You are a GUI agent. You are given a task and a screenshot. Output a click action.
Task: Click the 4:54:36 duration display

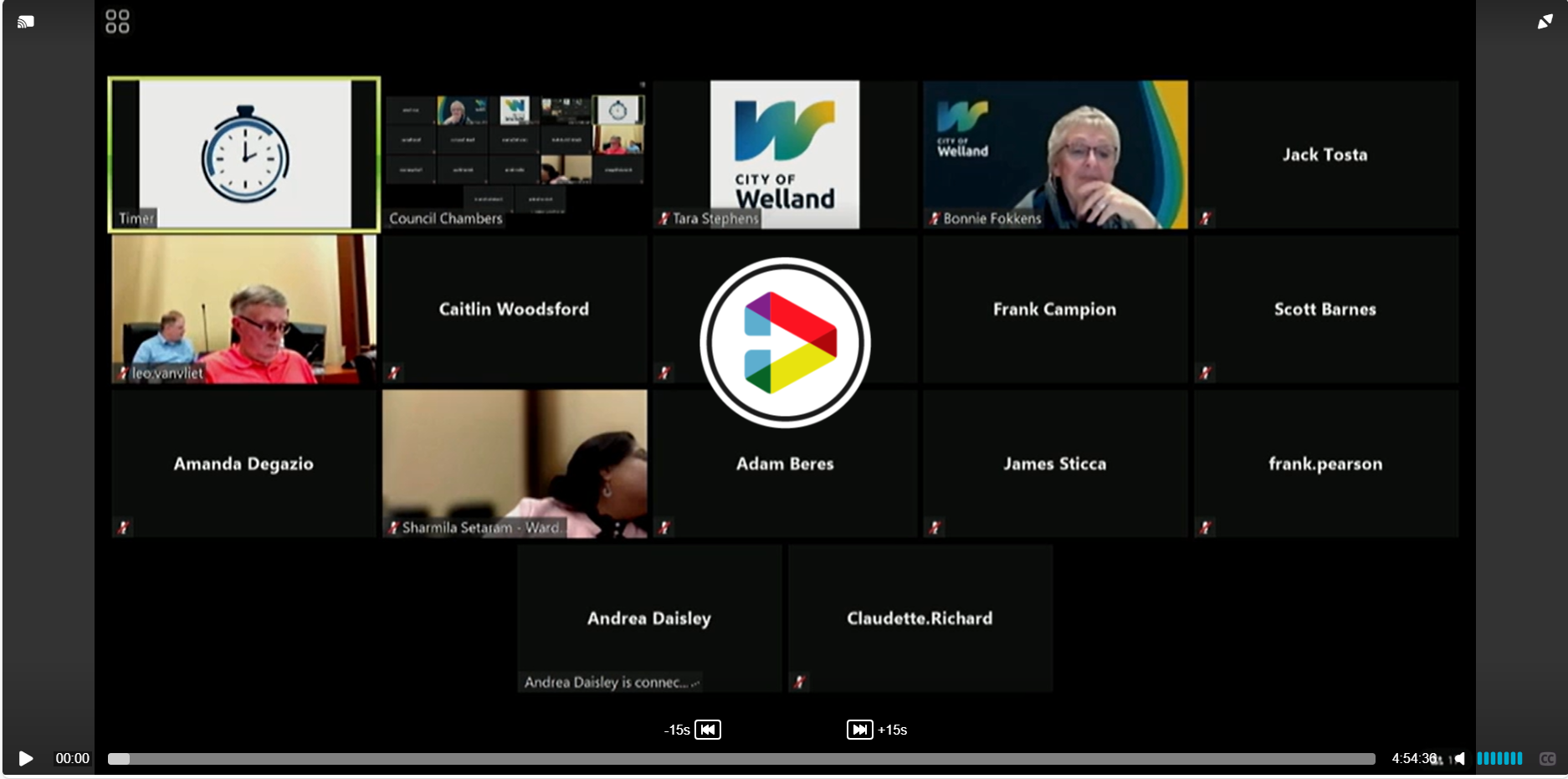click(1413, 758)
